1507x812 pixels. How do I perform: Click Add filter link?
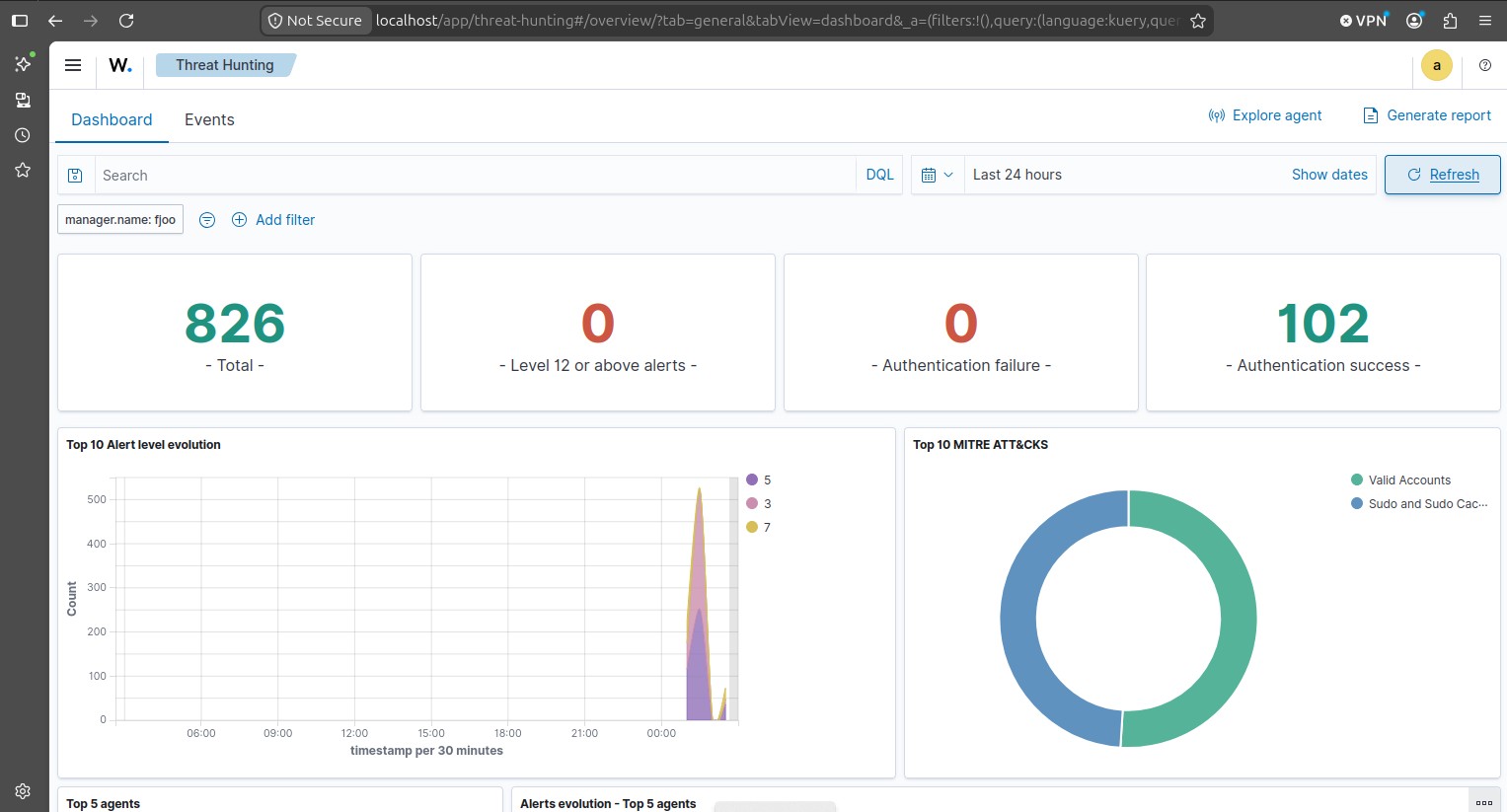pyautogui.click(x=285, y=220)
